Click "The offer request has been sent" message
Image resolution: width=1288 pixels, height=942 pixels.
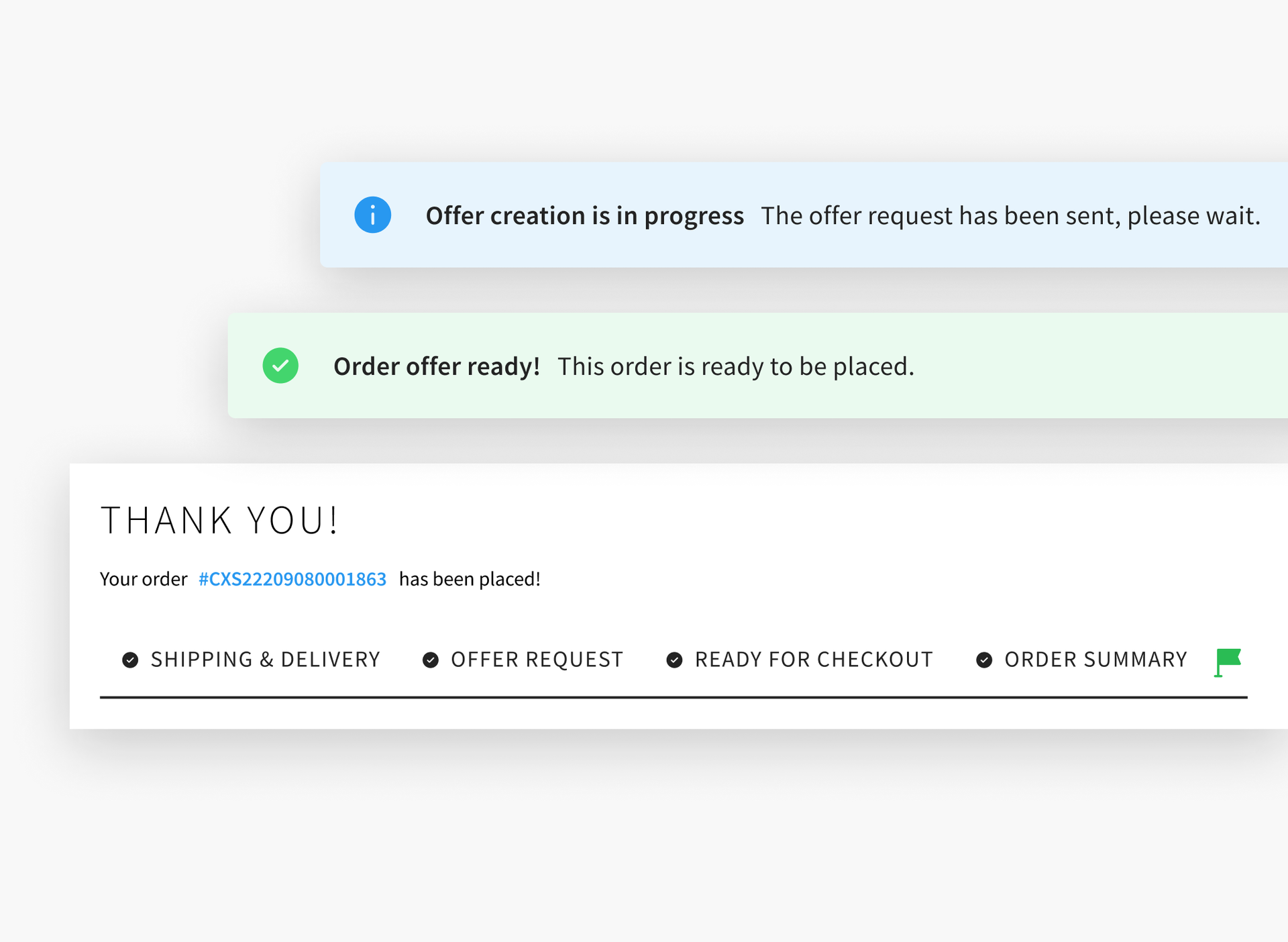point(1010,216)
